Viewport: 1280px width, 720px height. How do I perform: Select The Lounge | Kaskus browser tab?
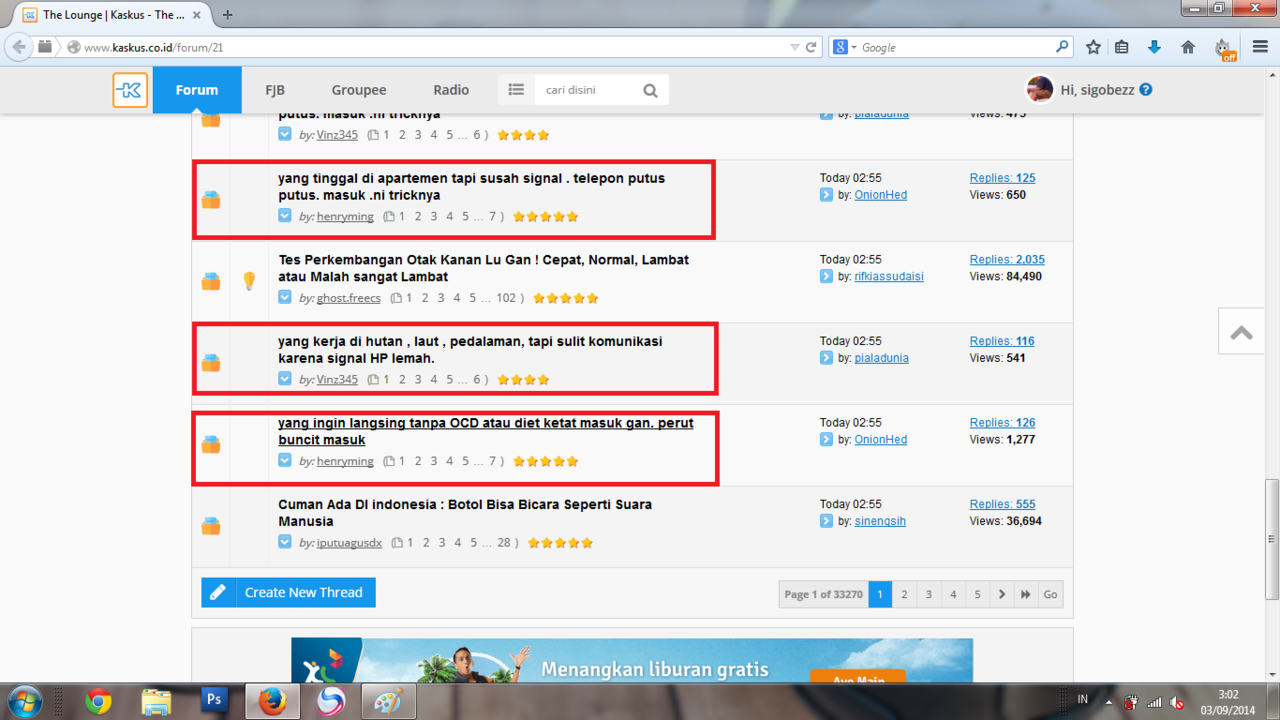coord(113,15)
